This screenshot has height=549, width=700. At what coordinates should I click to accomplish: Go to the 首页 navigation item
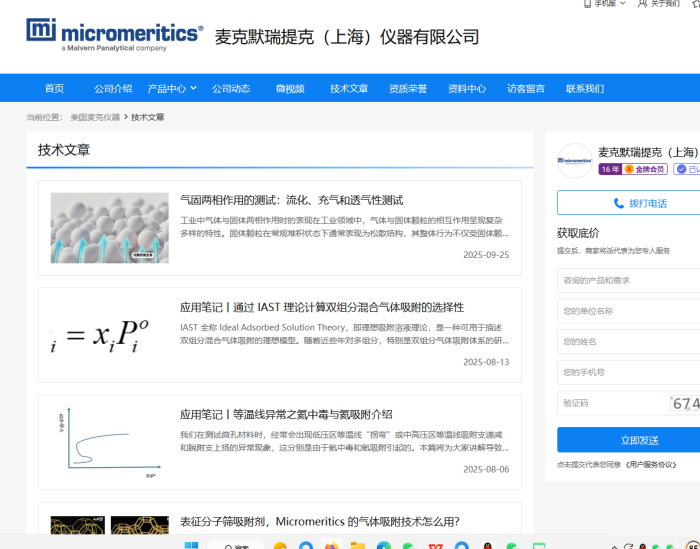point(54,88)
